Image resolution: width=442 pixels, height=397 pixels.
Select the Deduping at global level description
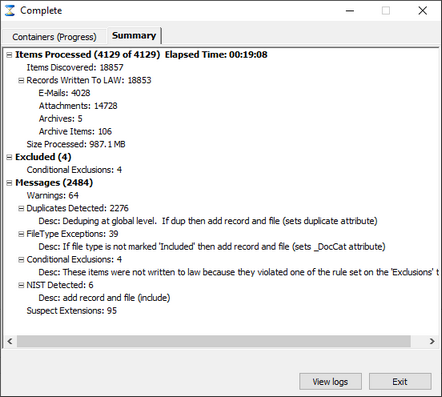pos(208,221)
